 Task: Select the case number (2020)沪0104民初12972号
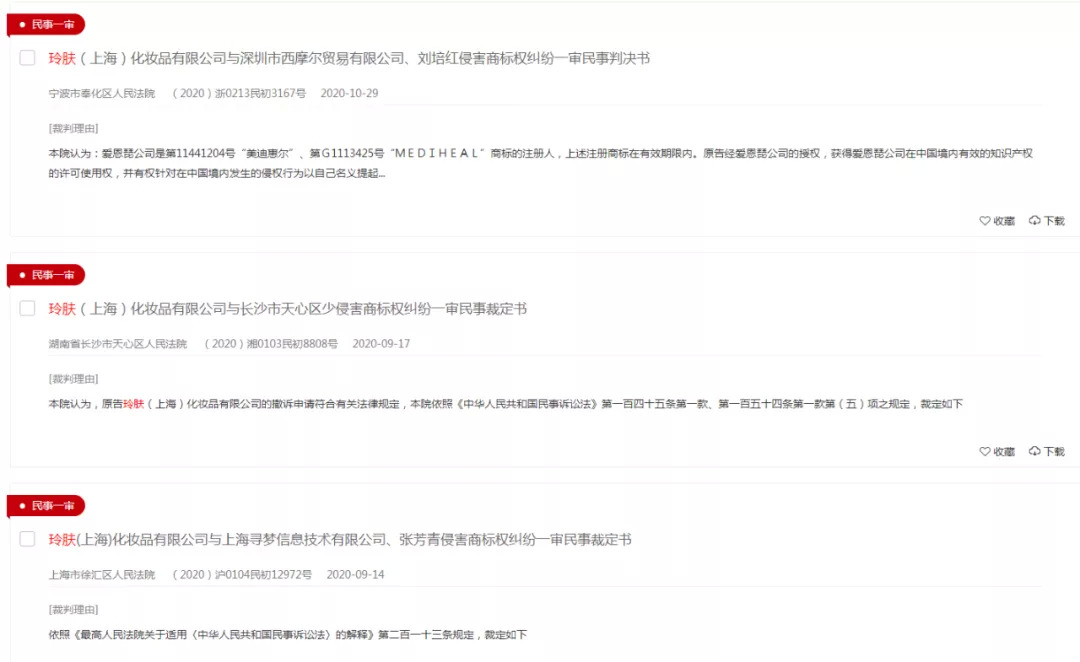tap(242, 574)
